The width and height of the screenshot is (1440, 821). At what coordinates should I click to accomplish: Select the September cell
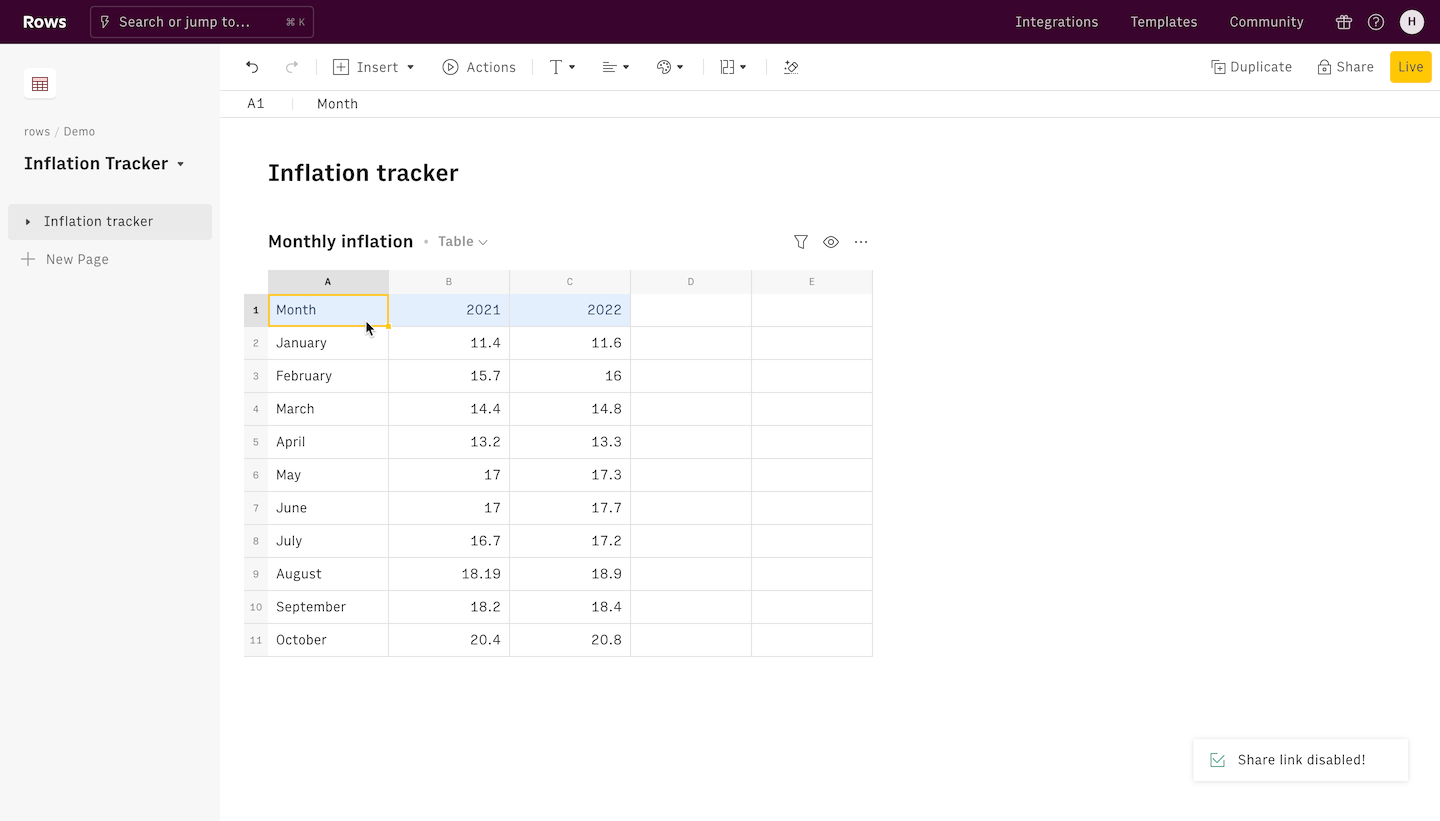coord(328,607)
